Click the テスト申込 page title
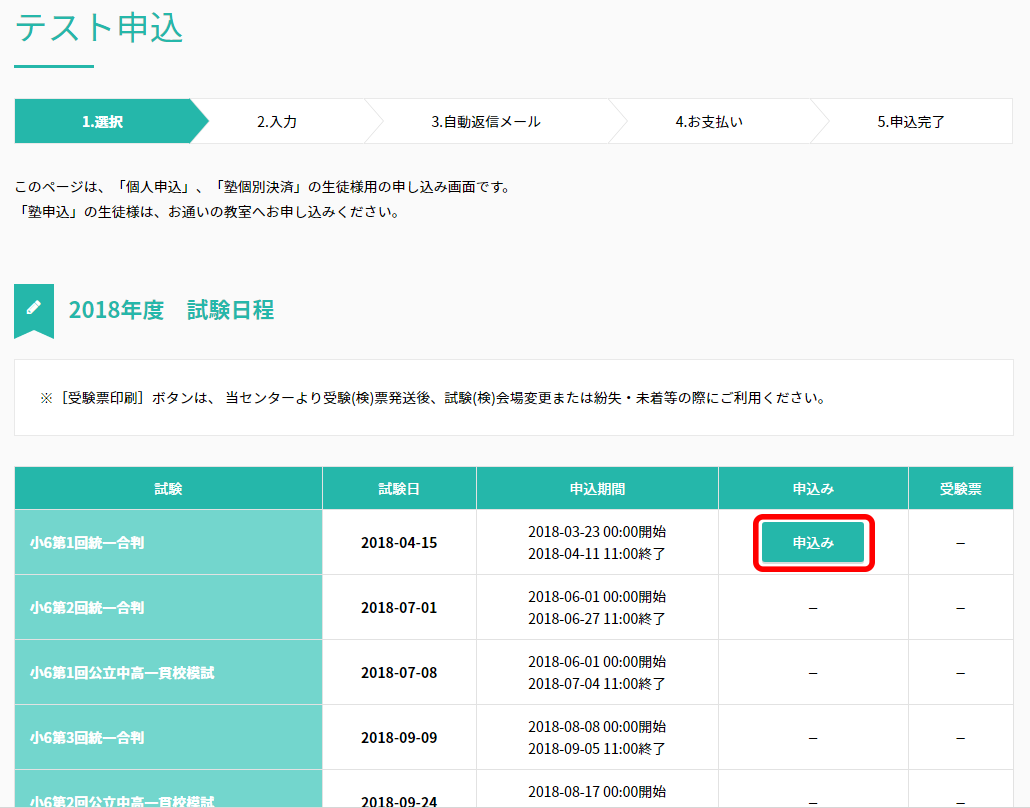 [x=99, y=29]
